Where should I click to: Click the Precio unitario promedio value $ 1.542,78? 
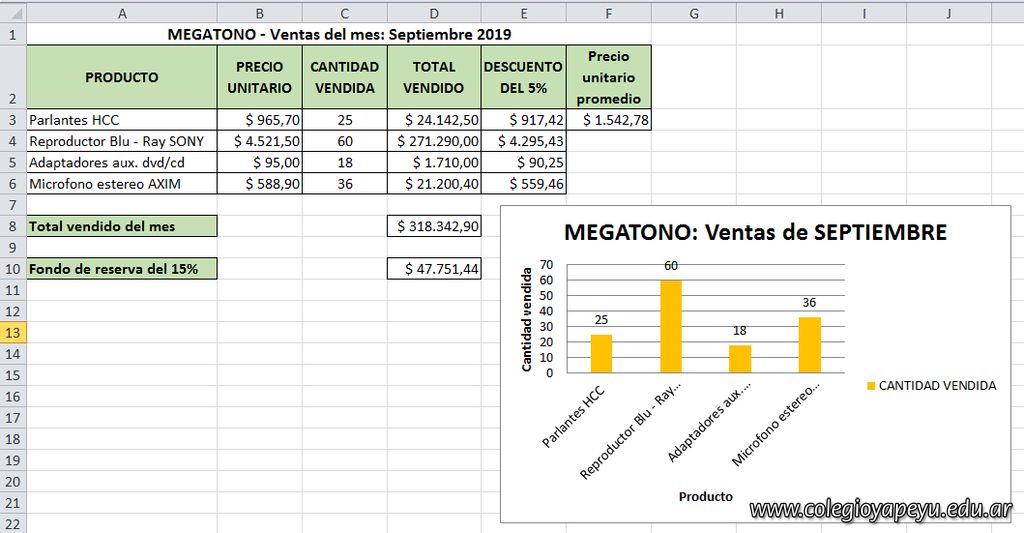click(x=609, y=120)
